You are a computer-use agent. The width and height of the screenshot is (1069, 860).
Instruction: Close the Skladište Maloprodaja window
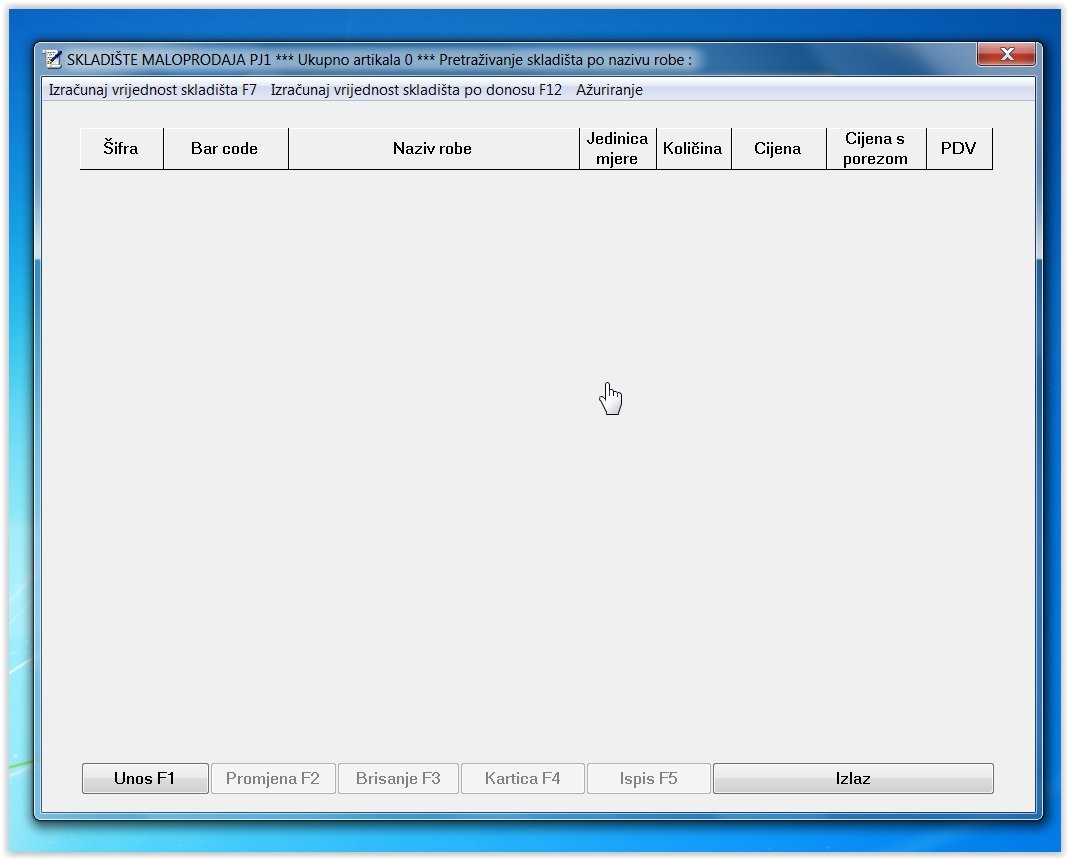tap(1007, 54)
